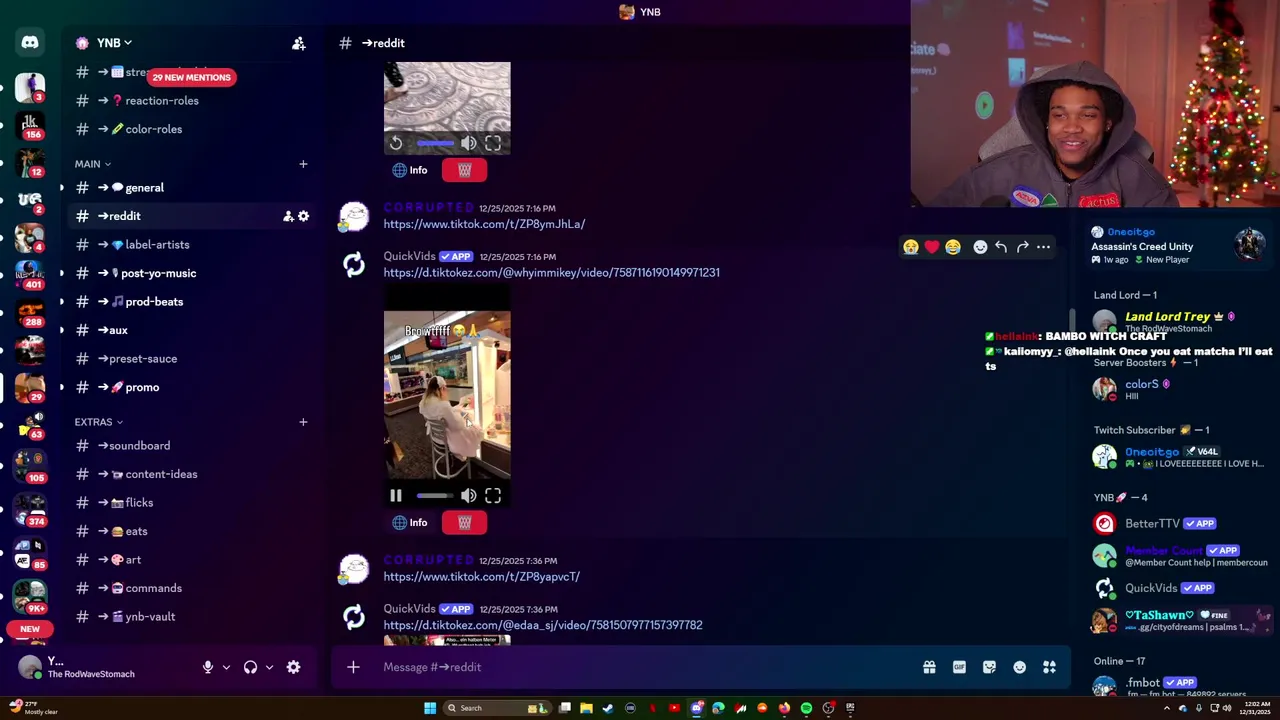This screenshot has width=1280, height=720.
Task: Collapse the MAIN channel category
Action: 93,164
